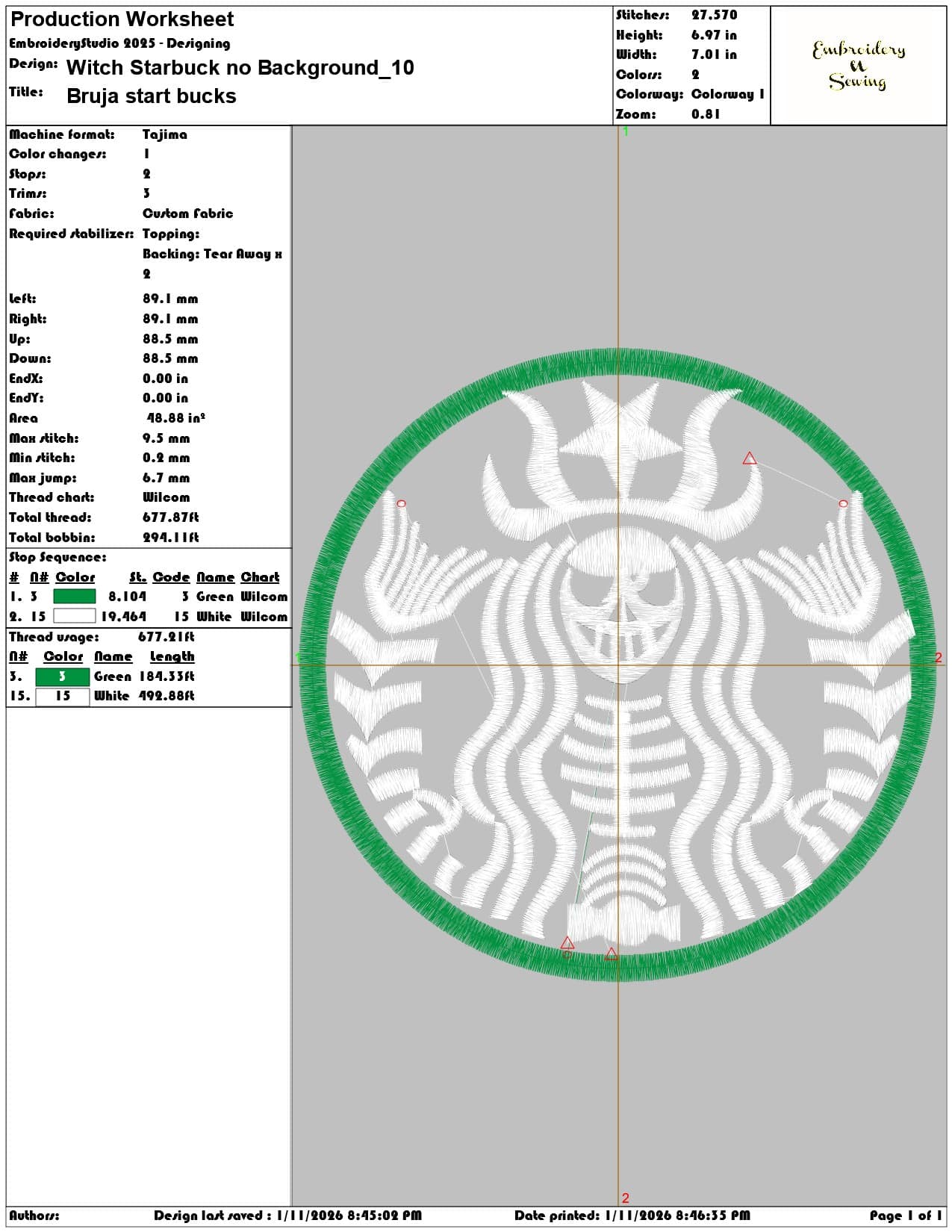Click the stitches value 27.570

[714, 15]
